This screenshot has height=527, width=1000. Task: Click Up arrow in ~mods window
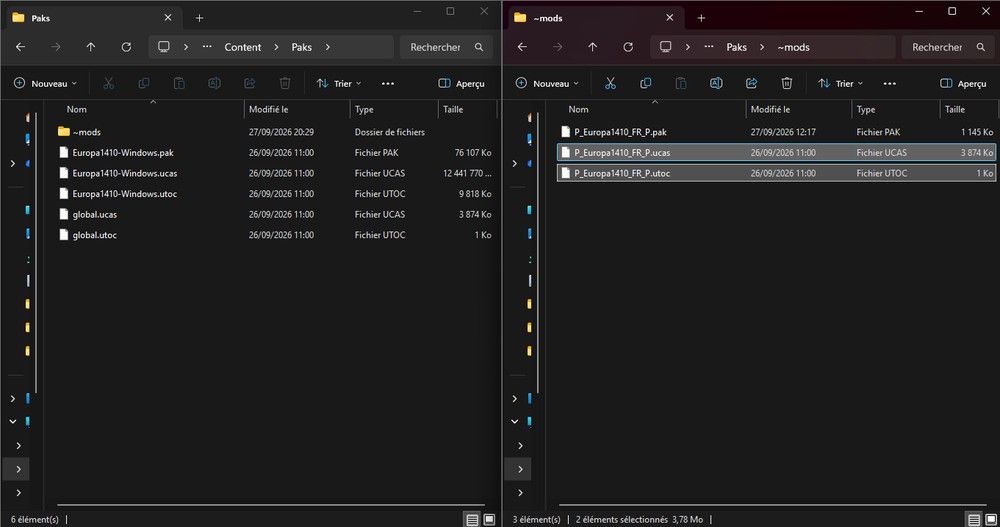[x=592, y=47]
